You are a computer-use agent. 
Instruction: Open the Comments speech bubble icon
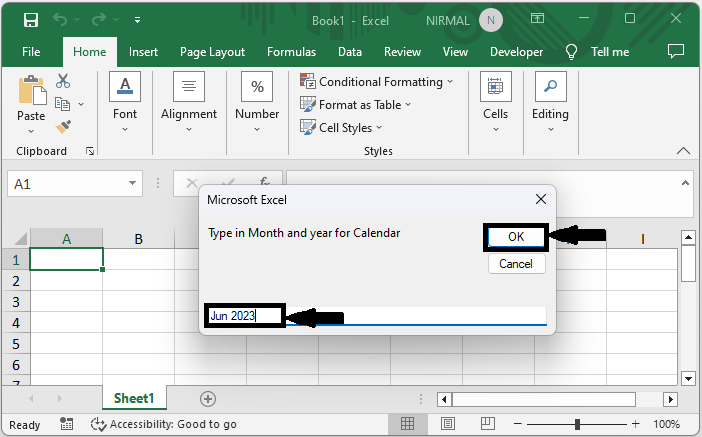676,51
